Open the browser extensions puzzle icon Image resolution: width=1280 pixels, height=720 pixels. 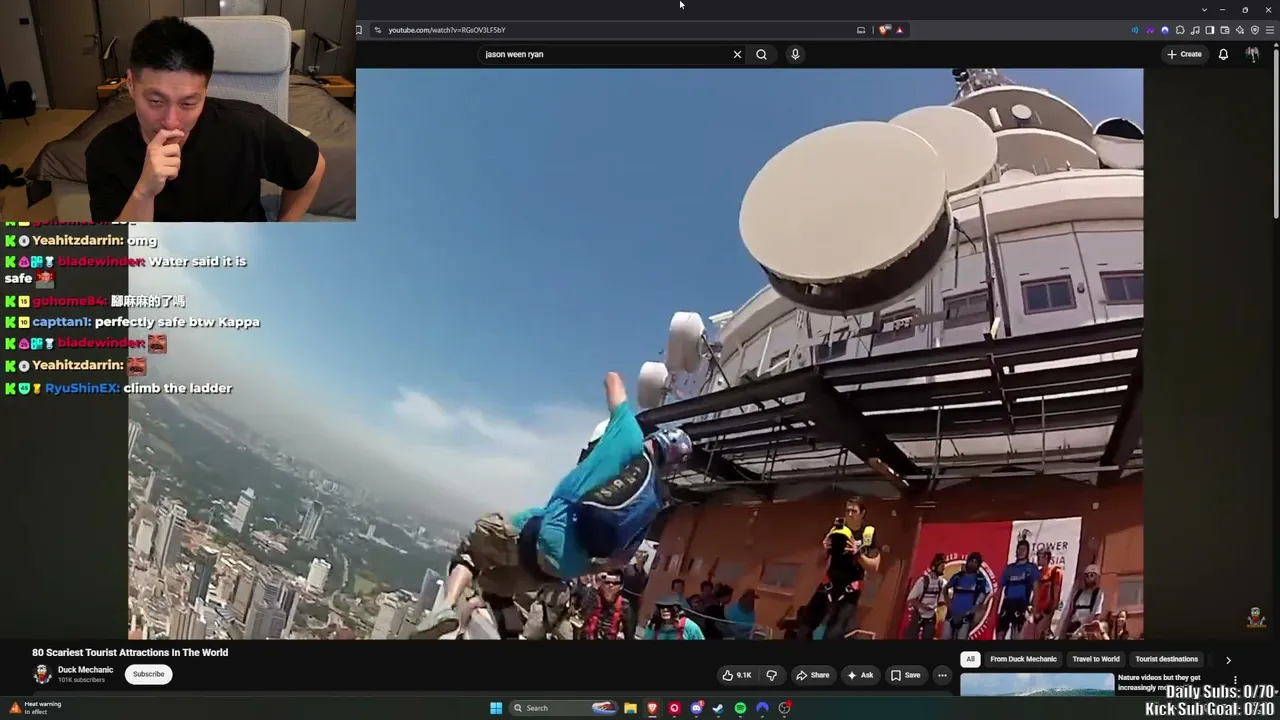tap(1180, 30)
